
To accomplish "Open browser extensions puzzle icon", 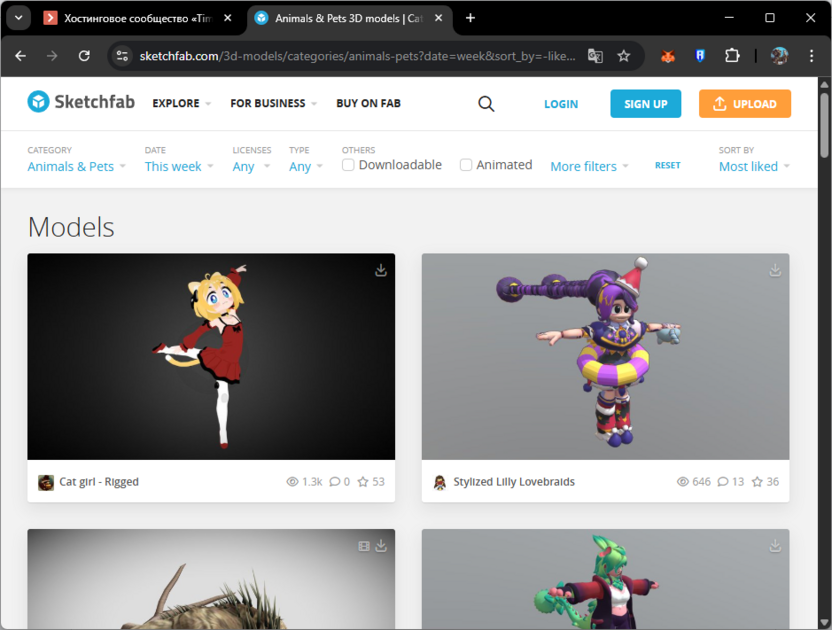I will 732,56.
